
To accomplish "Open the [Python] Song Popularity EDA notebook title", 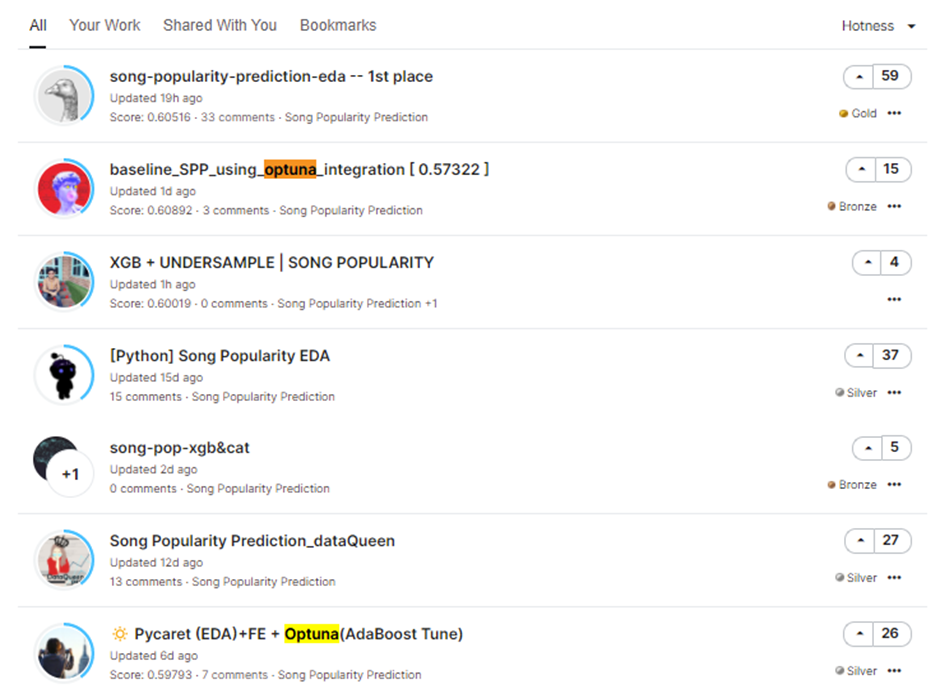I will tap(219, 356).
